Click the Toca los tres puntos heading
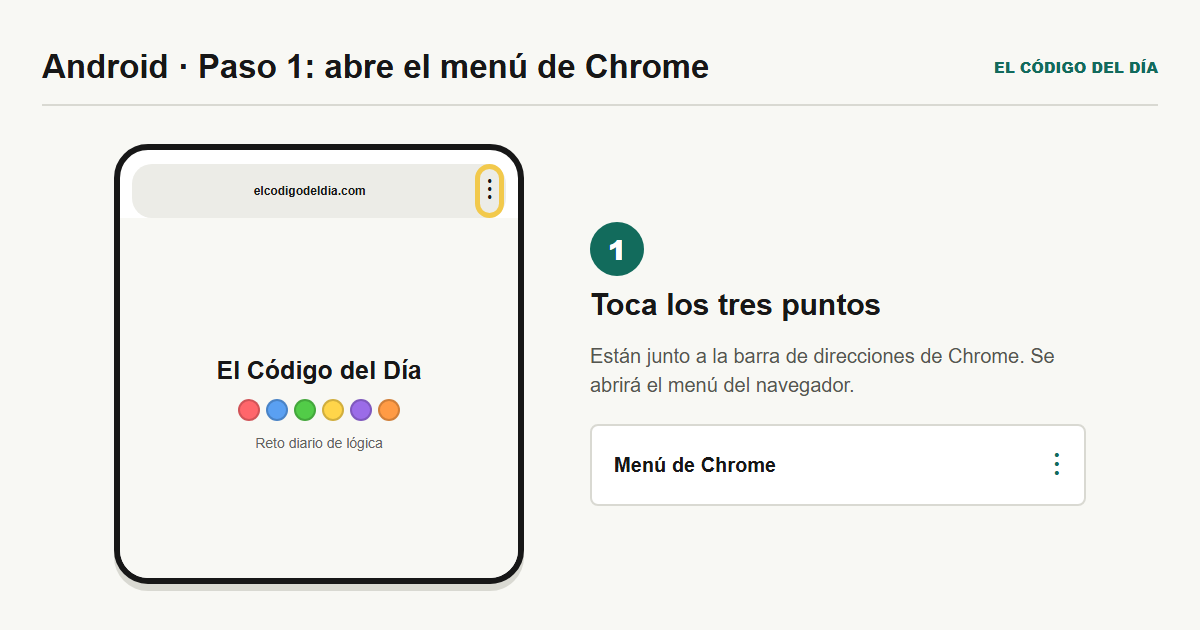Viewport: 1200px width, 630px height. (736, 304)
